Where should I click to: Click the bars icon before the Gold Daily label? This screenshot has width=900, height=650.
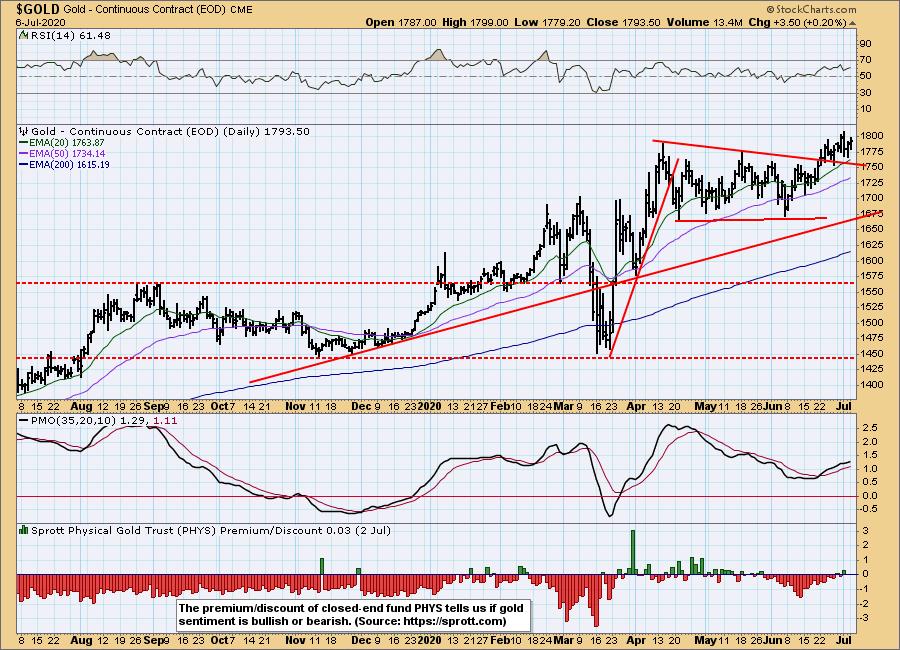[x=24, y=131]
